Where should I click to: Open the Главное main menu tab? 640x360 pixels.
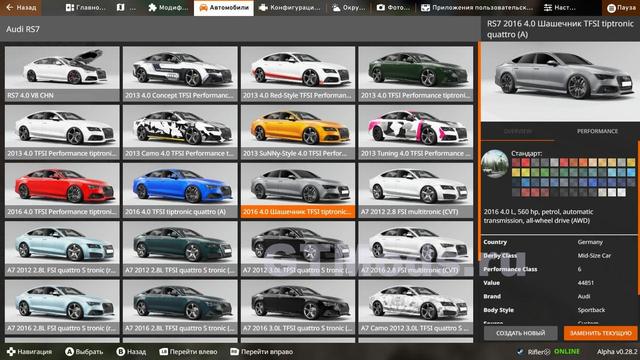85,8
